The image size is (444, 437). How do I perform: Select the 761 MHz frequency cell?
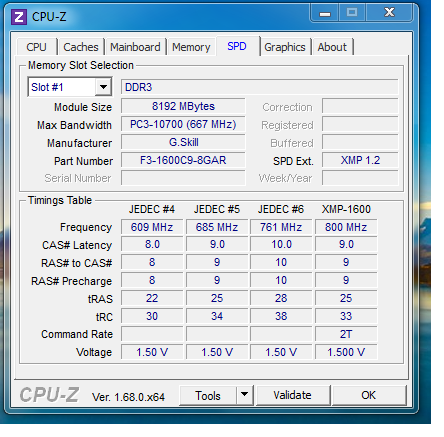(x=281, y=227)
